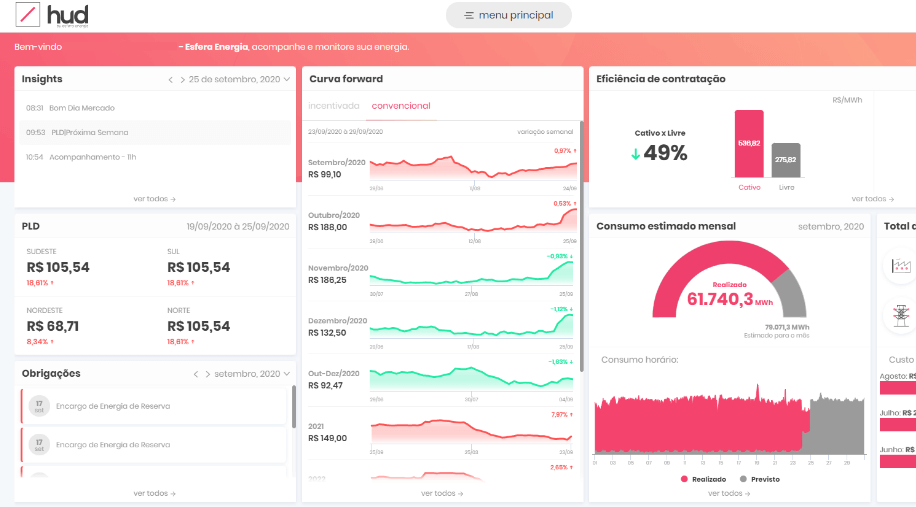Image resolution: width=916 pixels, height=507 pixels.
Task: Click the Obrigações list scrollbar
Action: coord(293,406)
